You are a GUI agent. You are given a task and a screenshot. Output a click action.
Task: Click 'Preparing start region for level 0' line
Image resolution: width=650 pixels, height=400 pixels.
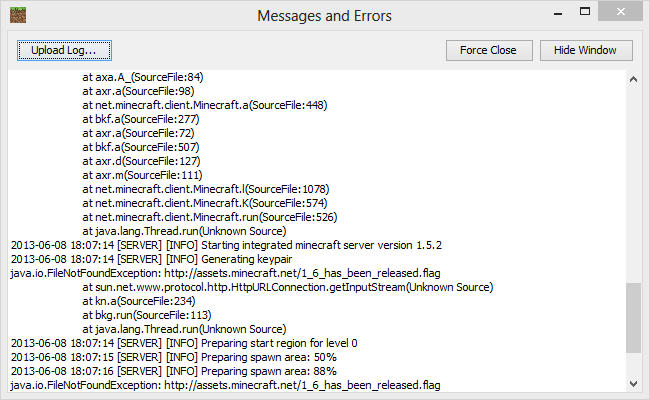click(x=184, y=343)
